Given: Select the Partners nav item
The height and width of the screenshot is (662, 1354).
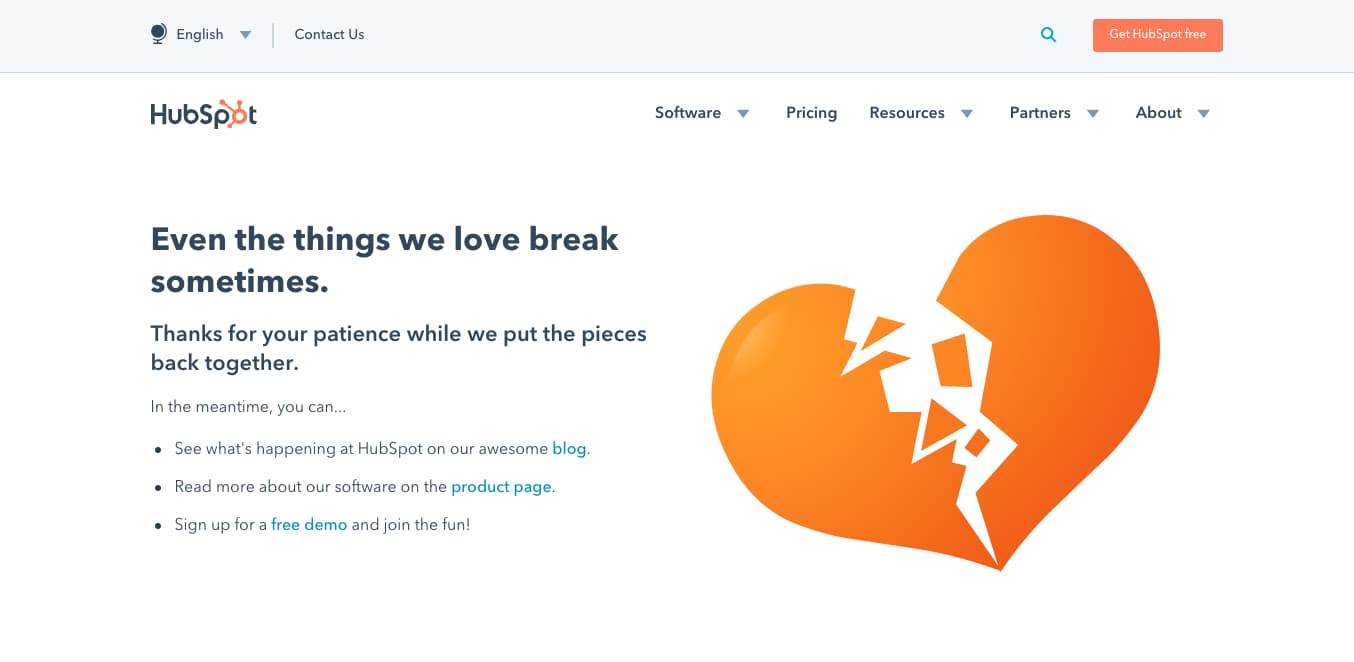Looking at the screenshot, I should 1039,113.
